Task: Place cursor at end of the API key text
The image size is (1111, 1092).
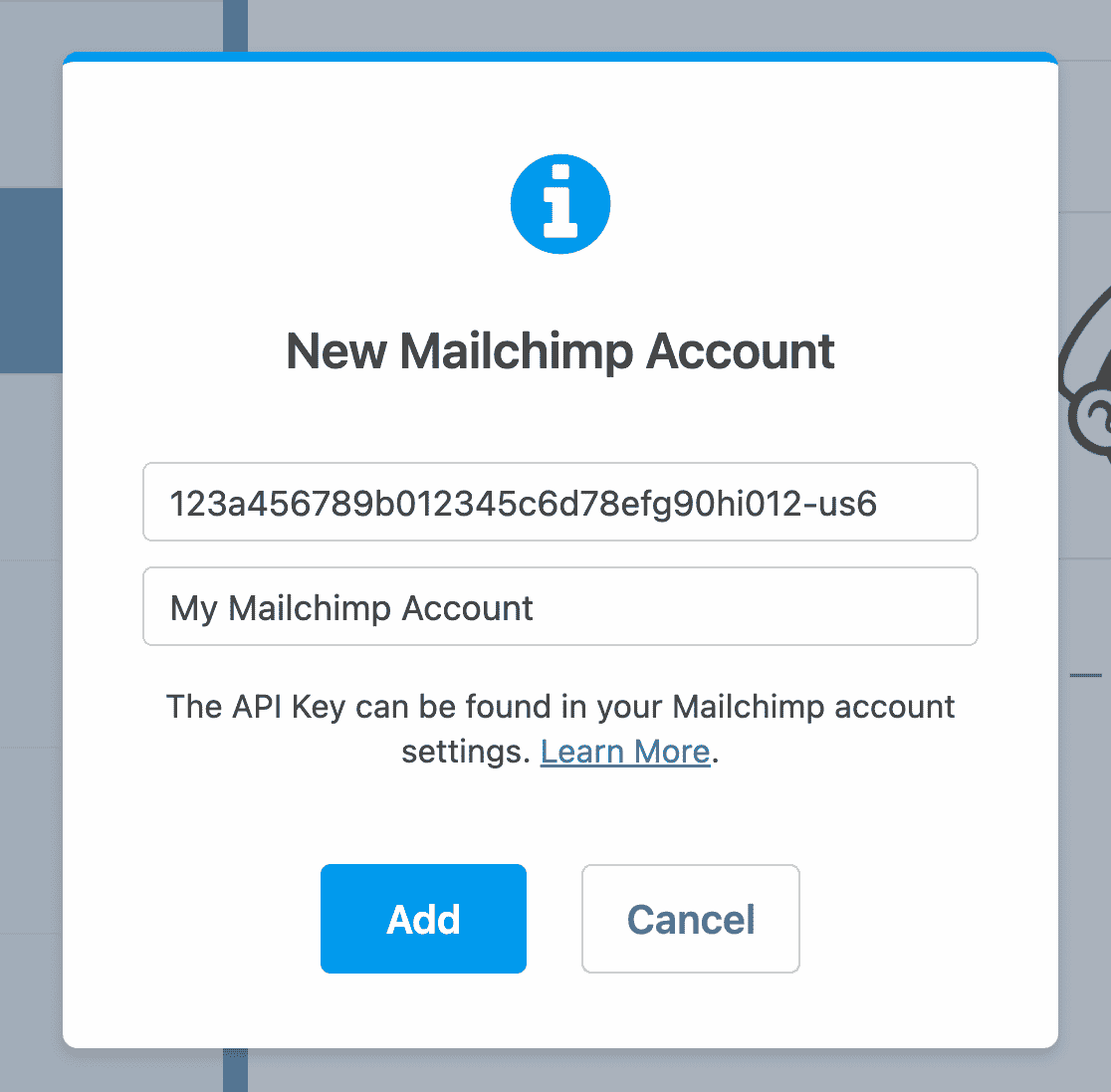Action: coord(876,503)
